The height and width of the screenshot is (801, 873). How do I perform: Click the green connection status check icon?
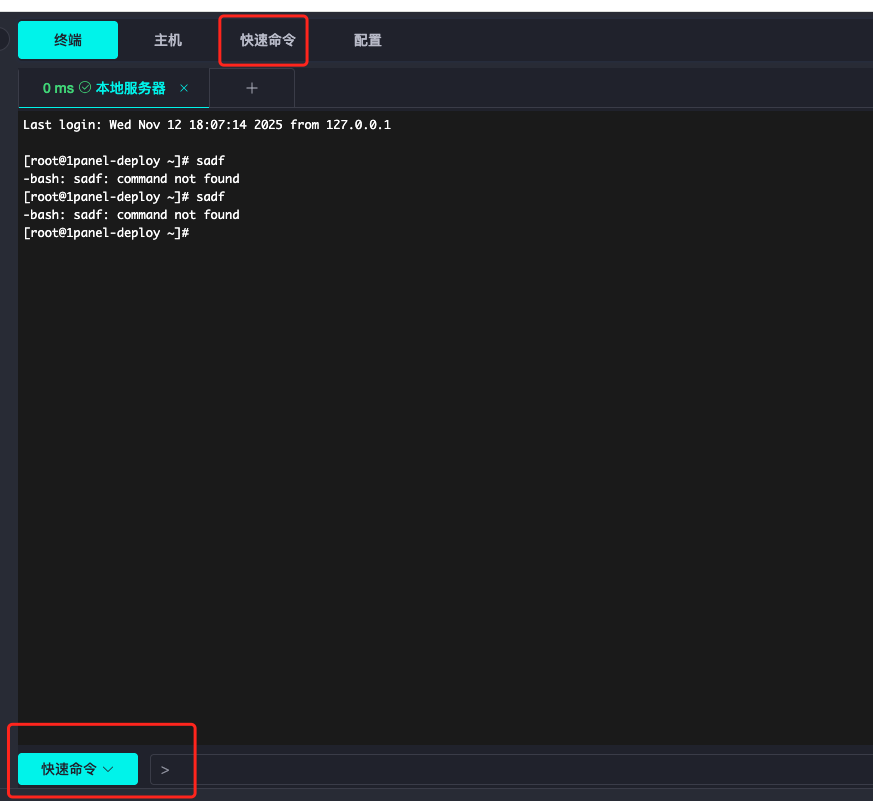(85, 88)
